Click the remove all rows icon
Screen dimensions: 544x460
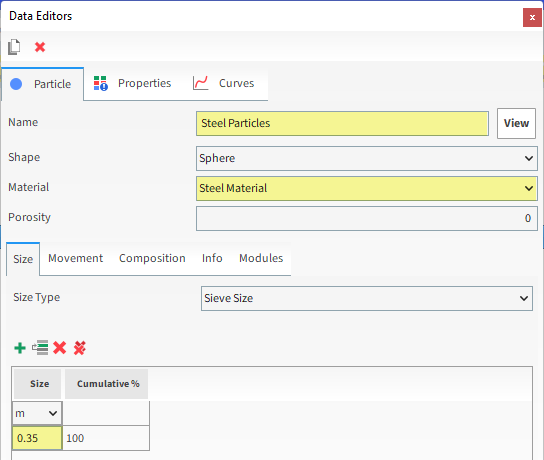pyautogui.click(x=80, y=348)
